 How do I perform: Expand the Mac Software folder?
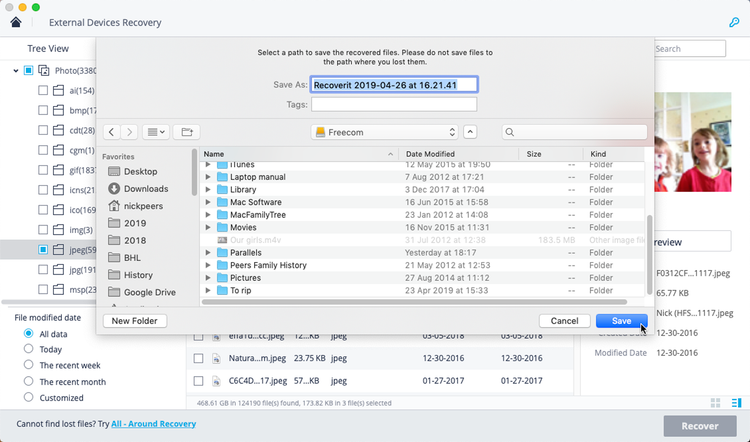208,202
